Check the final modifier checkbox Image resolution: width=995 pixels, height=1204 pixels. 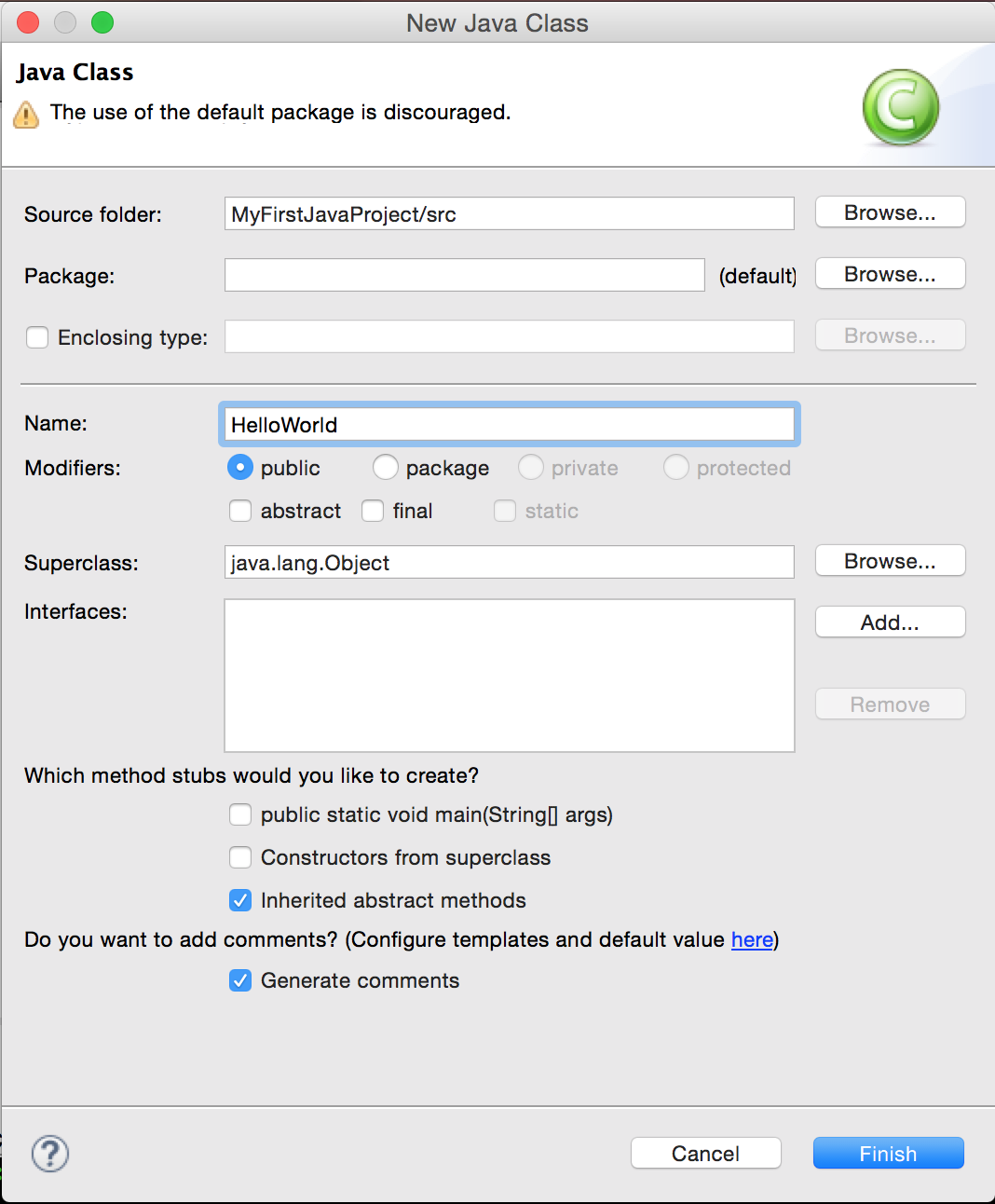tap(373, 511)
